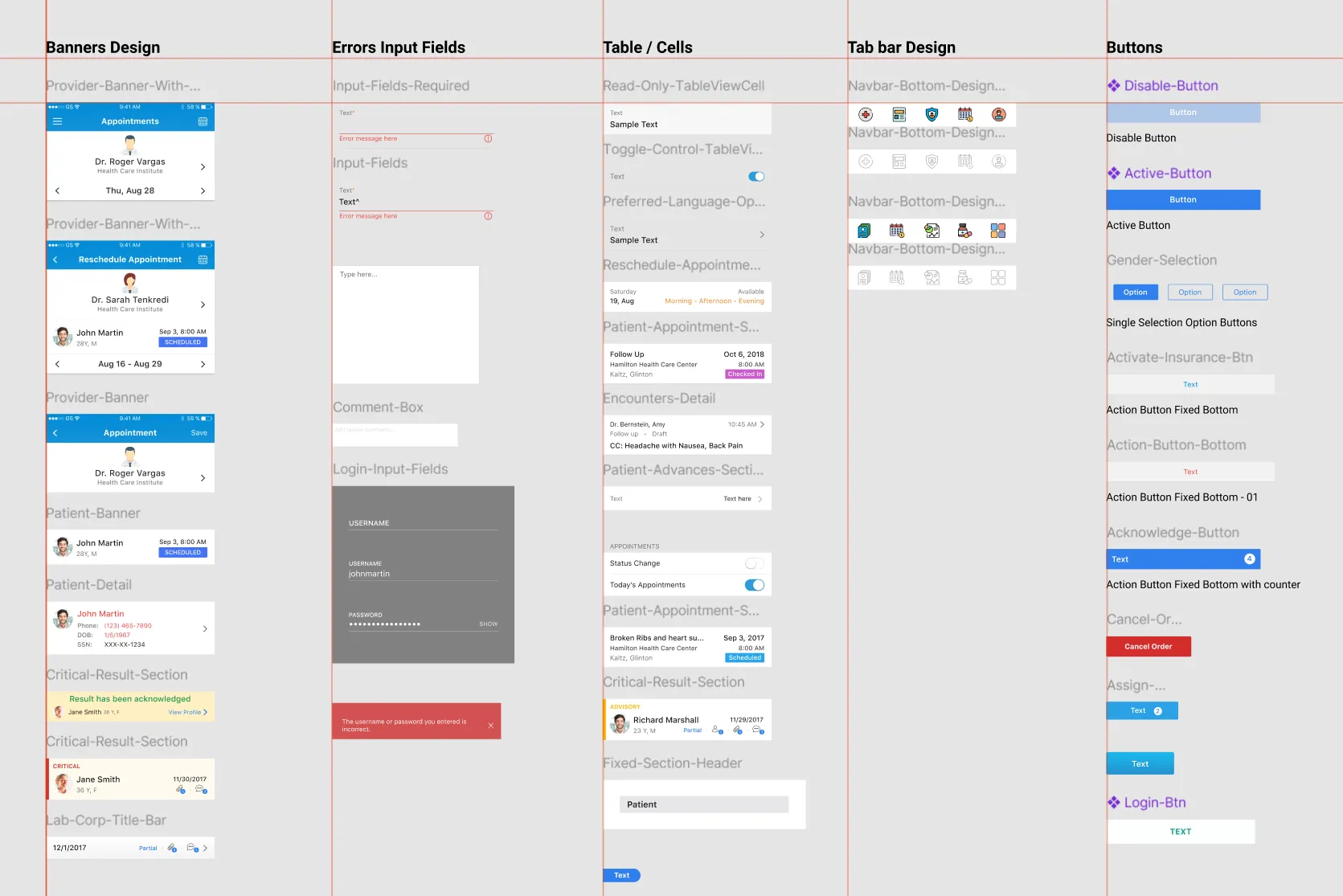Click the Active Button blue button
1343x896 pixels.
click(x=1183, y=200)
